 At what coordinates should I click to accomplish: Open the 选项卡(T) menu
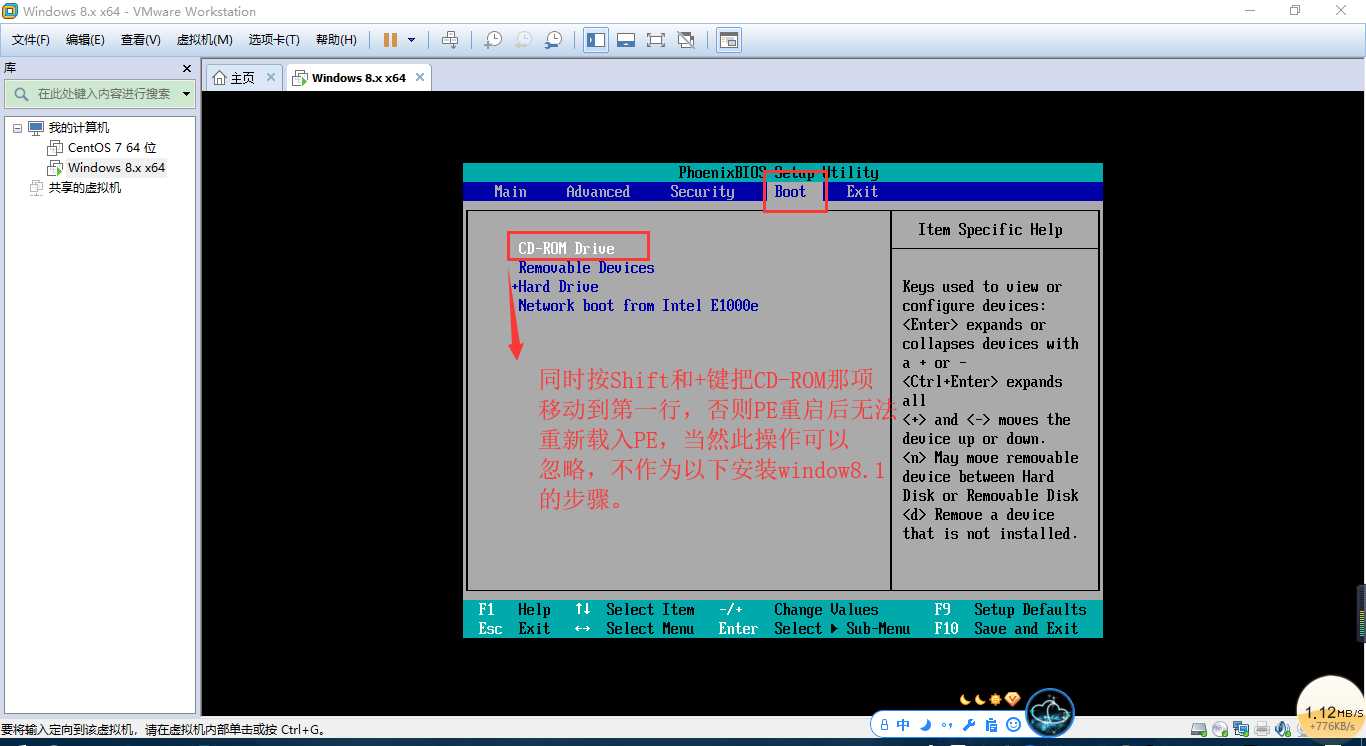[274, 40]
